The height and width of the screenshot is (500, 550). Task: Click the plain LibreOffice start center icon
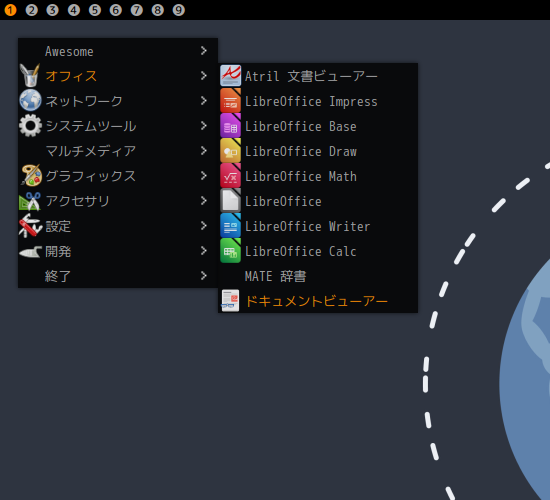tap(230, 201)
